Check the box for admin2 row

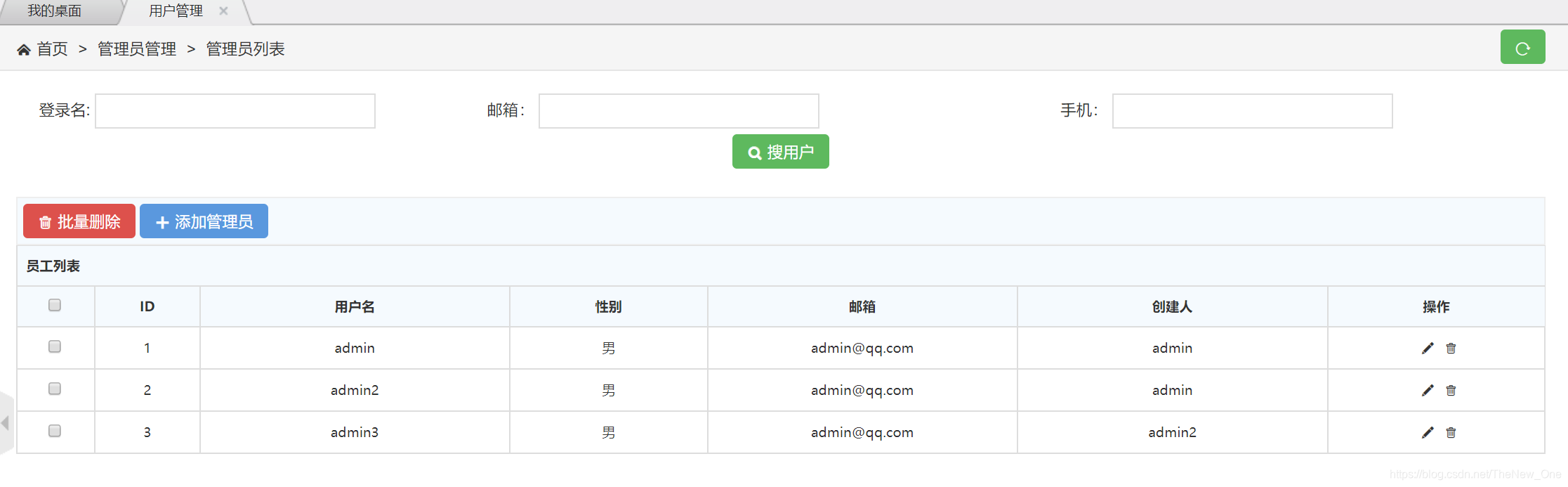pyautogui.click(x=55, y=389)
